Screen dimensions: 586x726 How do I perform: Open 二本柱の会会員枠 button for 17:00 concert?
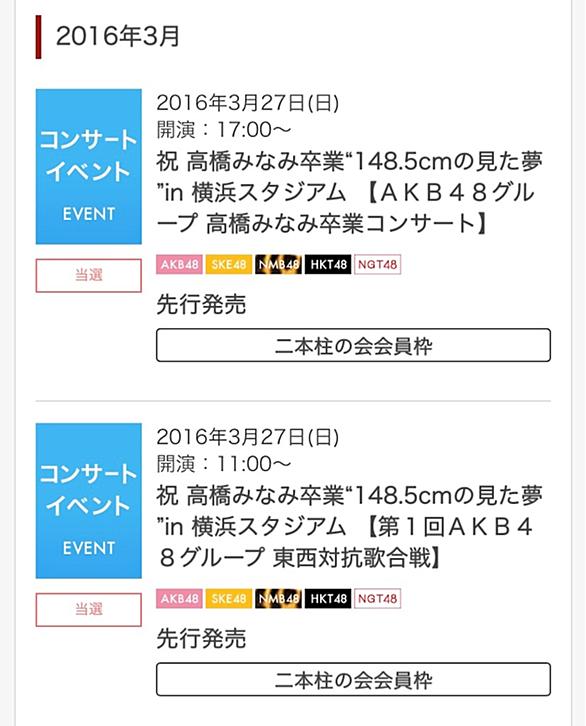[354, 345]
